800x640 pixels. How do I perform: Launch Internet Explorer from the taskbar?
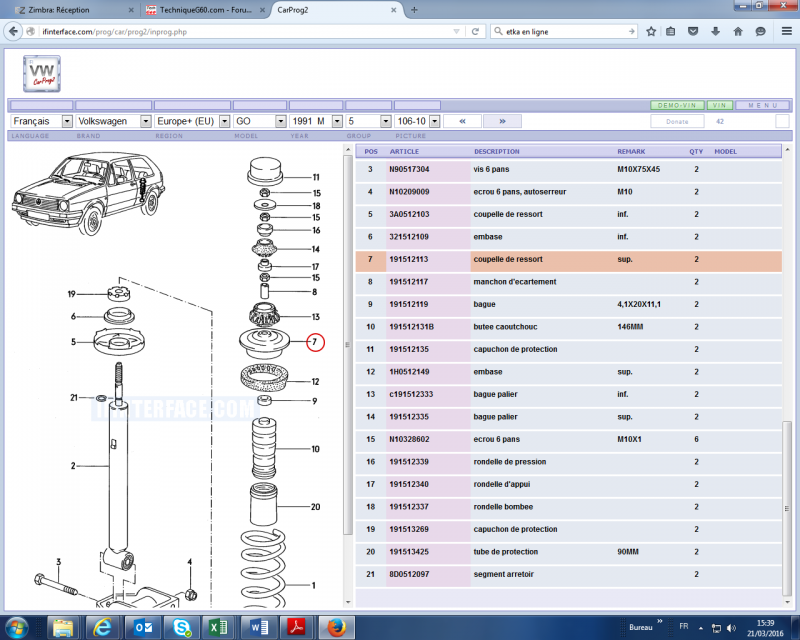(x=103, y=627)
